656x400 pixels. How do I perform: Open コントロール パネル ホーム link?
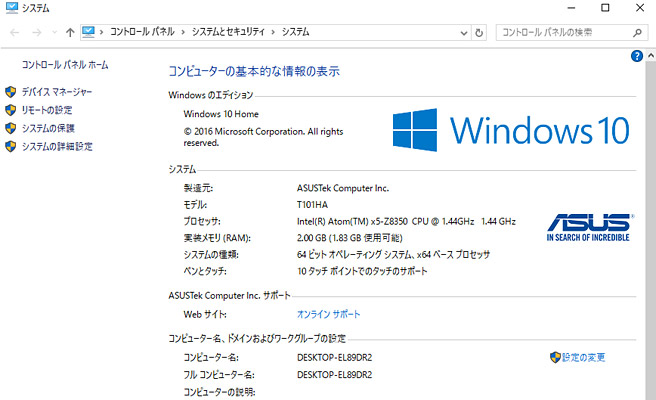[65, 65]
